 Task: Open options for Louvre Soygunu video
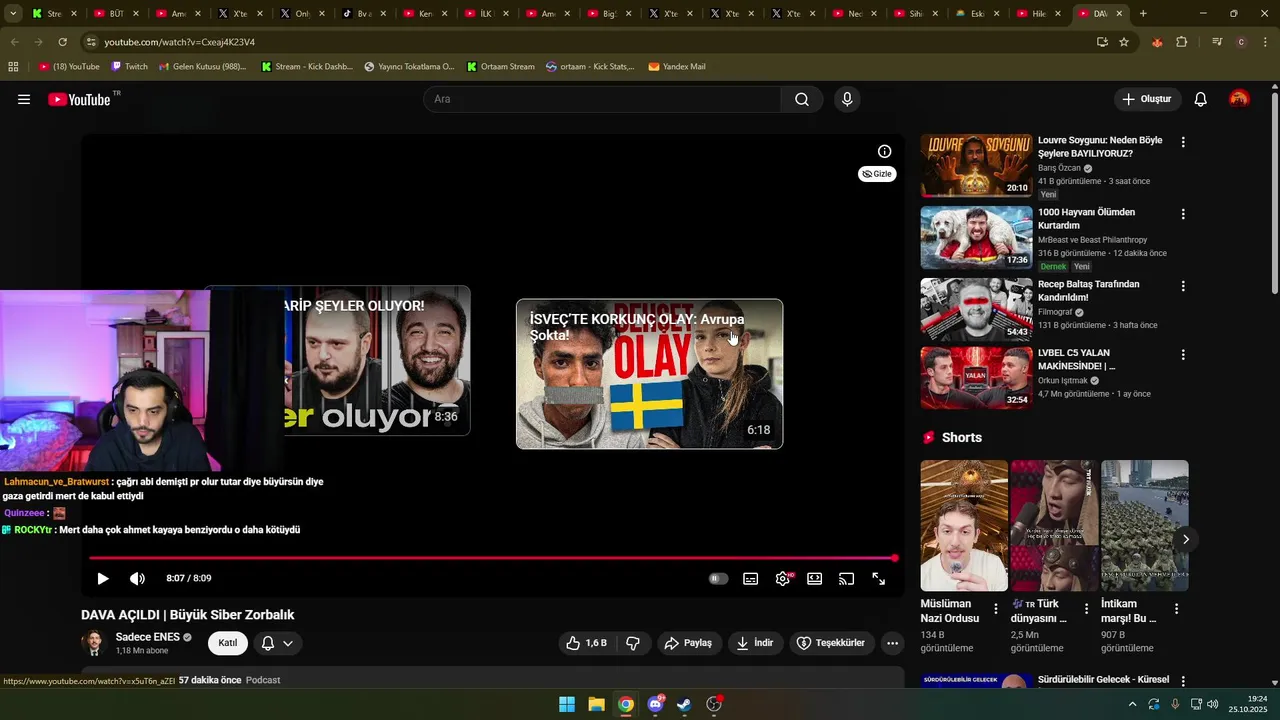[1183, 142]
